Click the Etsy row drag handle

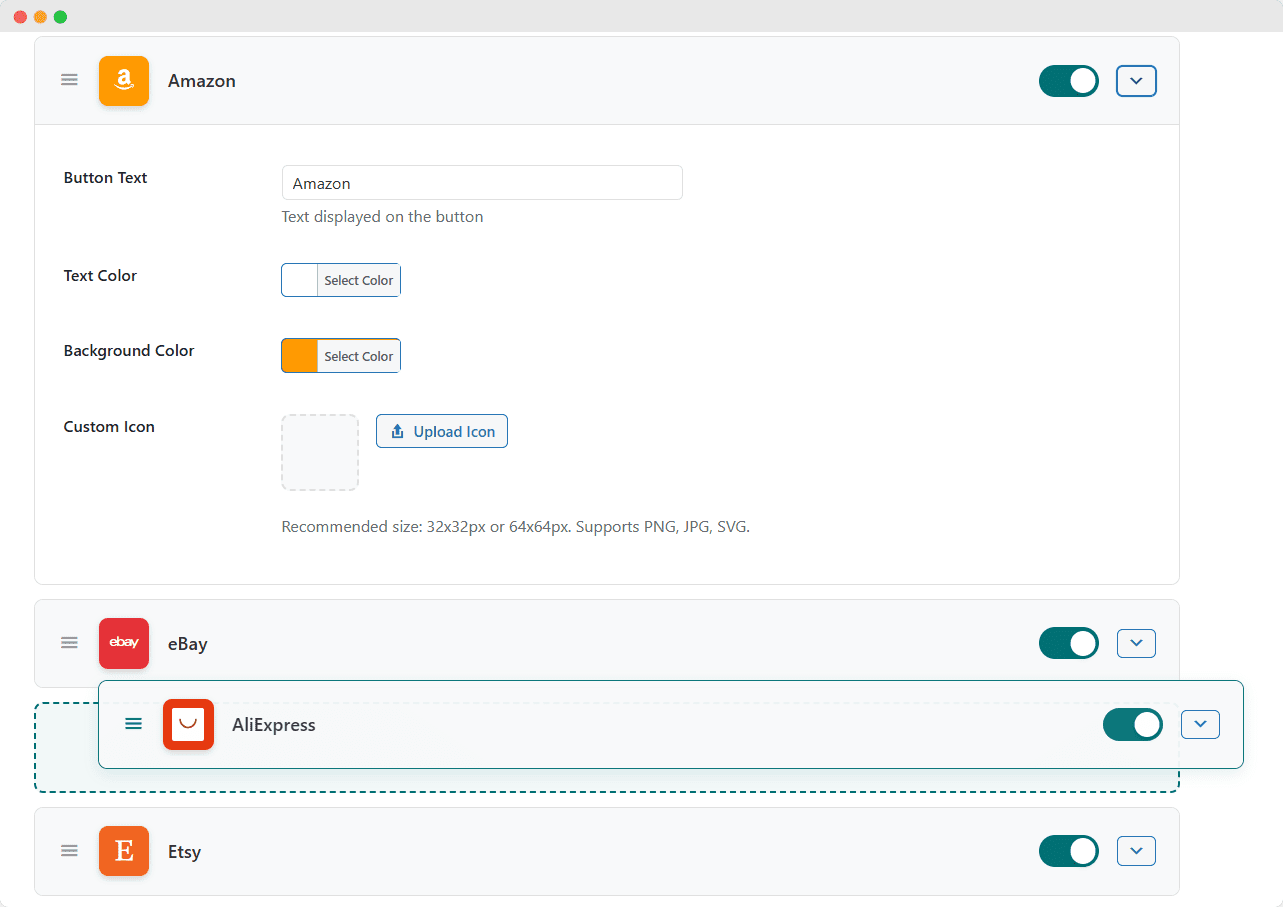[x=69, y=850]
